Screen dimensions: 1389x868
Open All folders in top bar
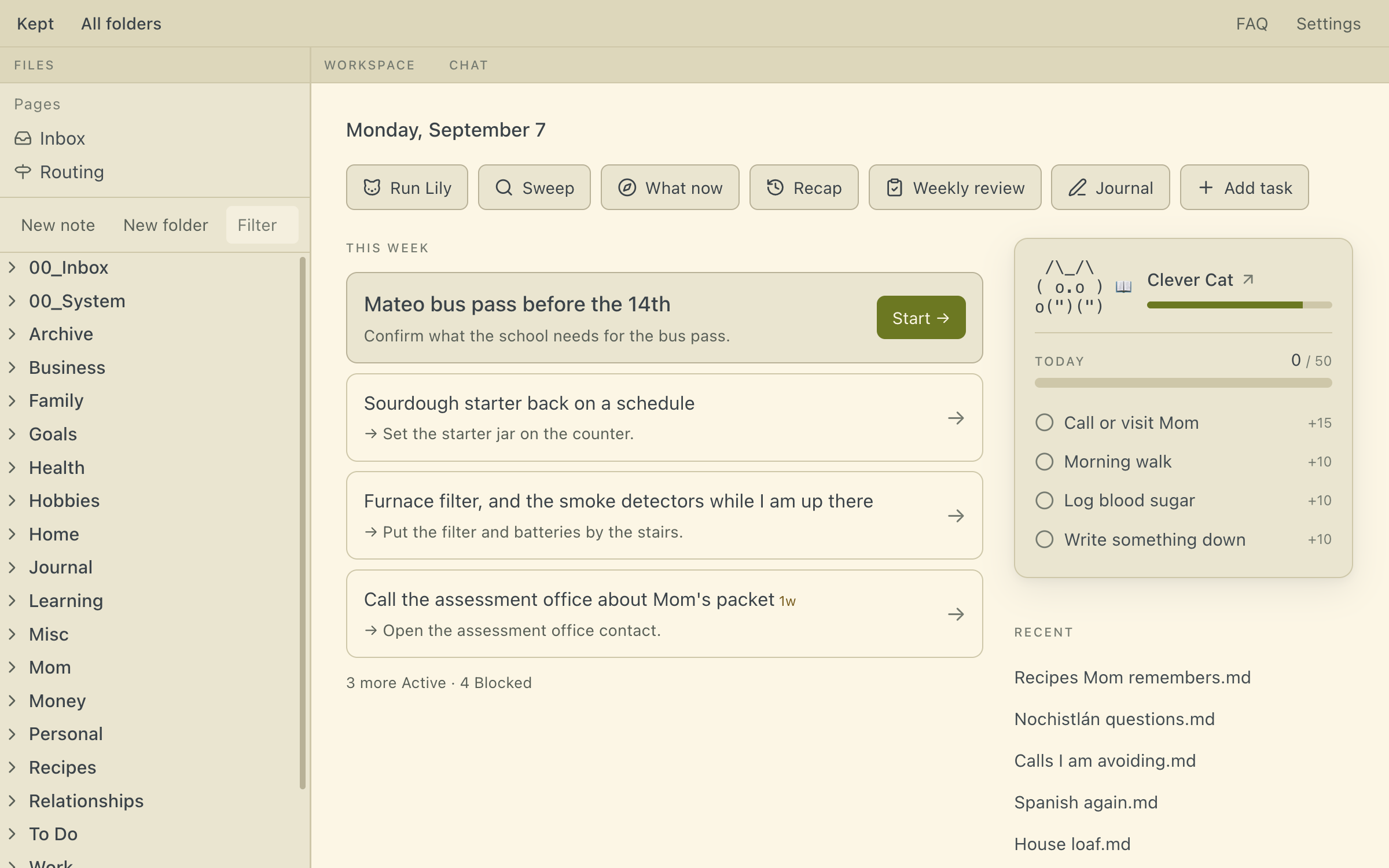click(121, 24)
